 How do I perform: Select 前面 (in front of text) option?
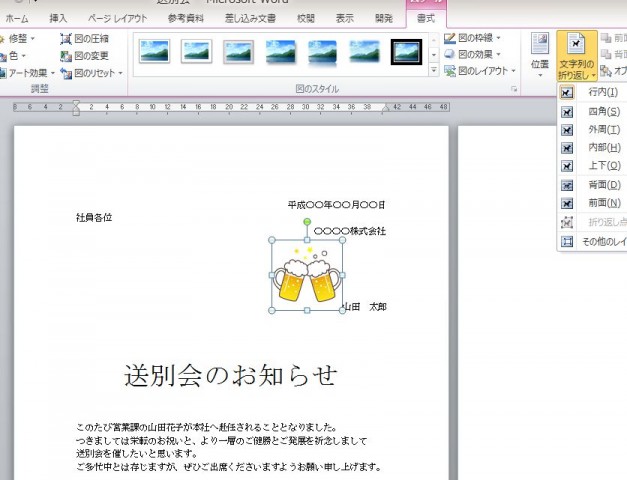(x=603, y=203)
